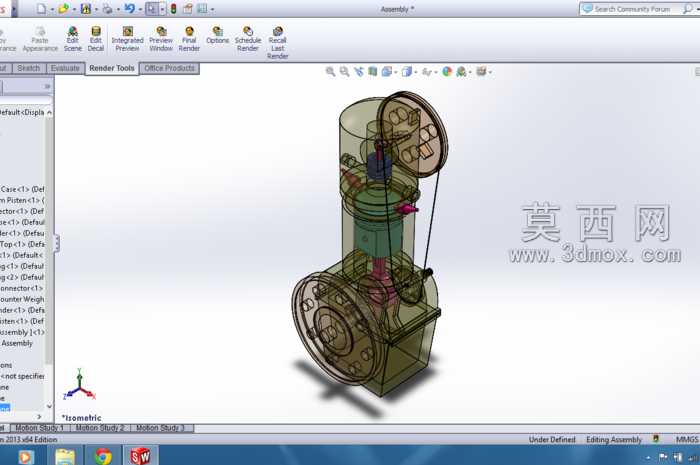
Task: Activate the Select cursor tool
Action: click(x=151, y=8)
